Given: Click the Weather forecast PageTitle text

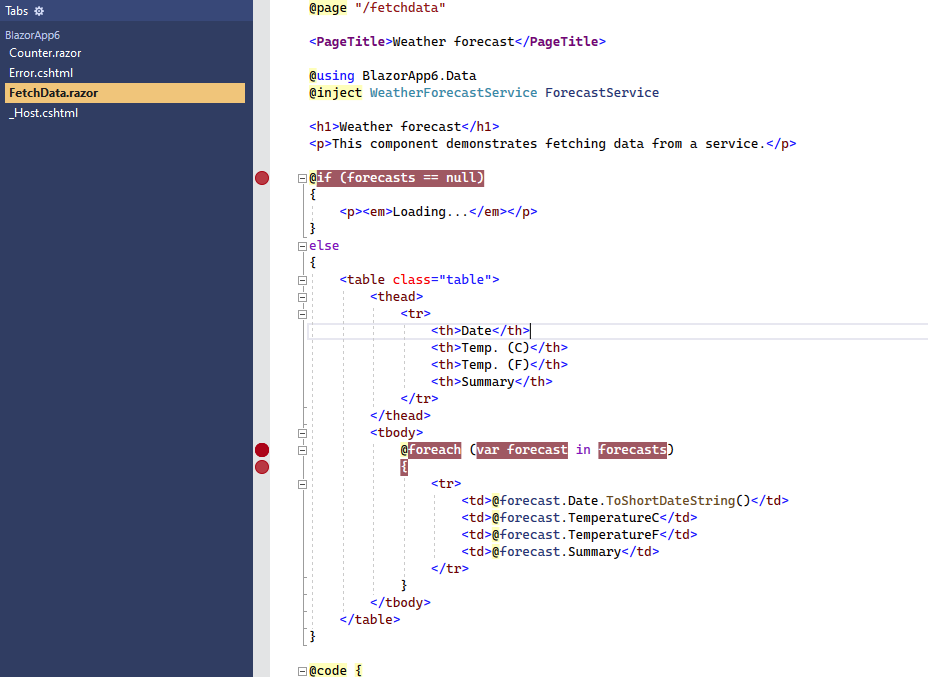Looking at the screenshot, I should (x=450, y=41).
